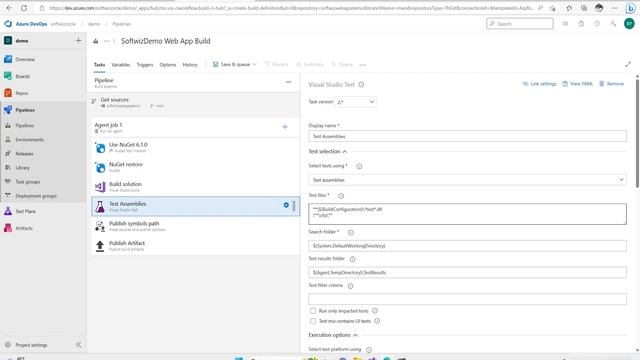Click the info icon beside Test filter criteria
This screenshot has height=360, width=640.
pyautogui.click(x=350, y=286)
